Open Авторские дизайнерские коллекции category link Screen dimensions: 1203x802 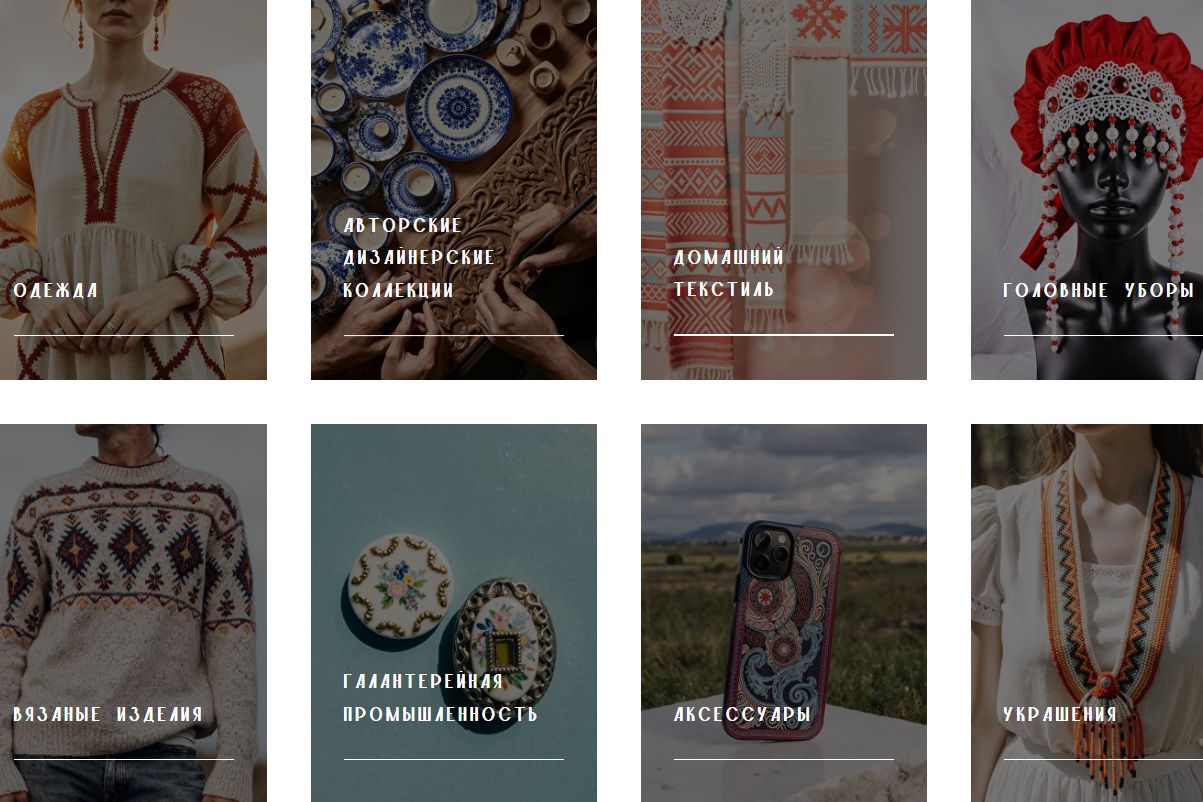[x=419, y=258]
